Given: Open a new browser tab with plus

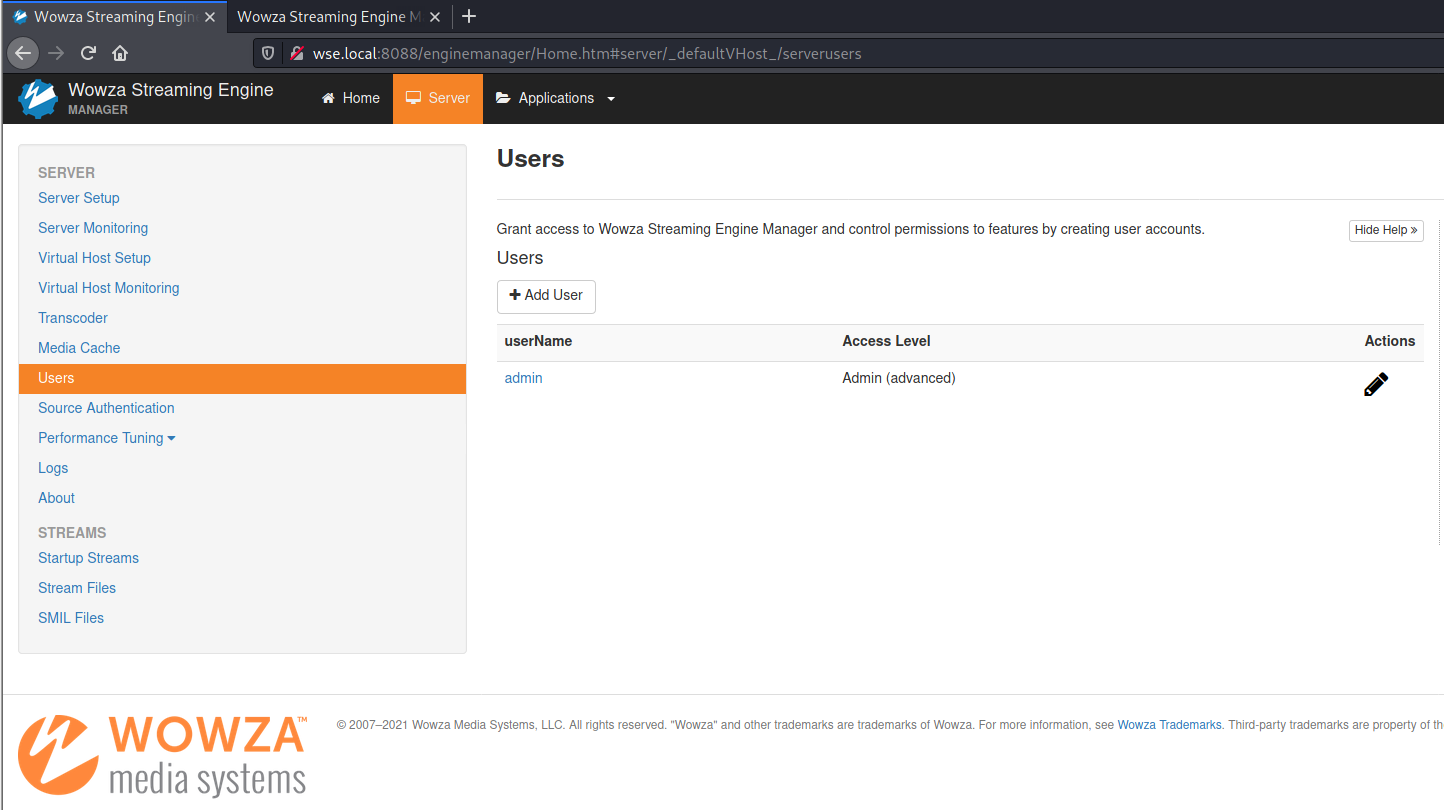Looking at the screenshot, I should pyautogui.click(x=469, y=16).
